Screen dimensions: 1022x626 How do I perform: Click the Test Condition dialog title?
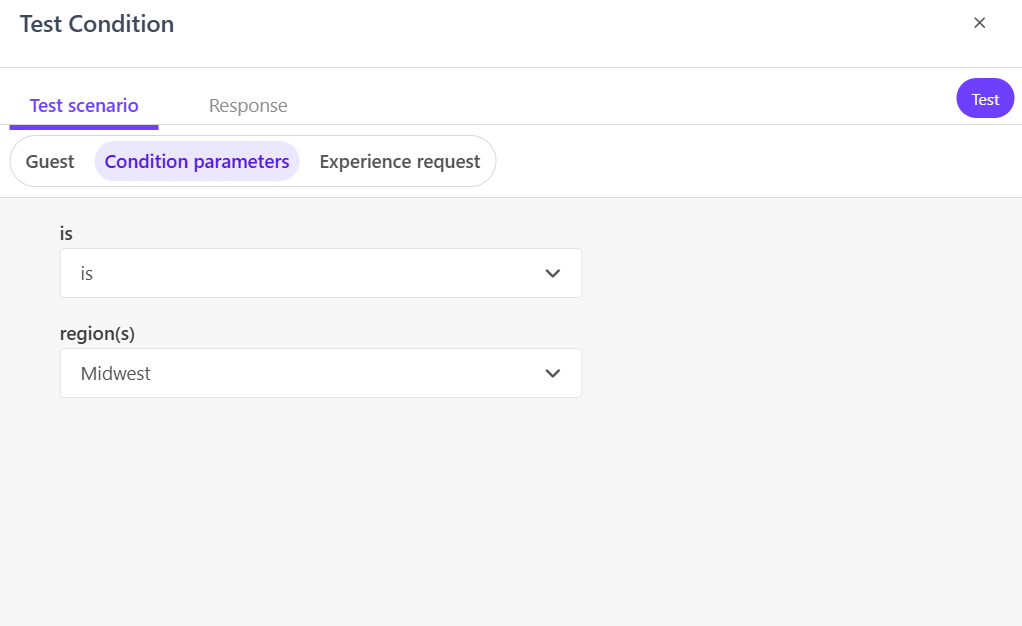pos(96,23)
